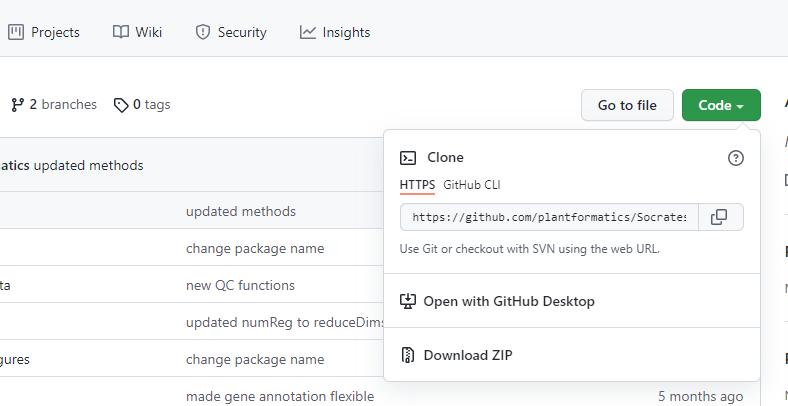The height and width of the screenshot is (406, 788).
Task: Click the ZIP file icon
Action: [408, 355]
